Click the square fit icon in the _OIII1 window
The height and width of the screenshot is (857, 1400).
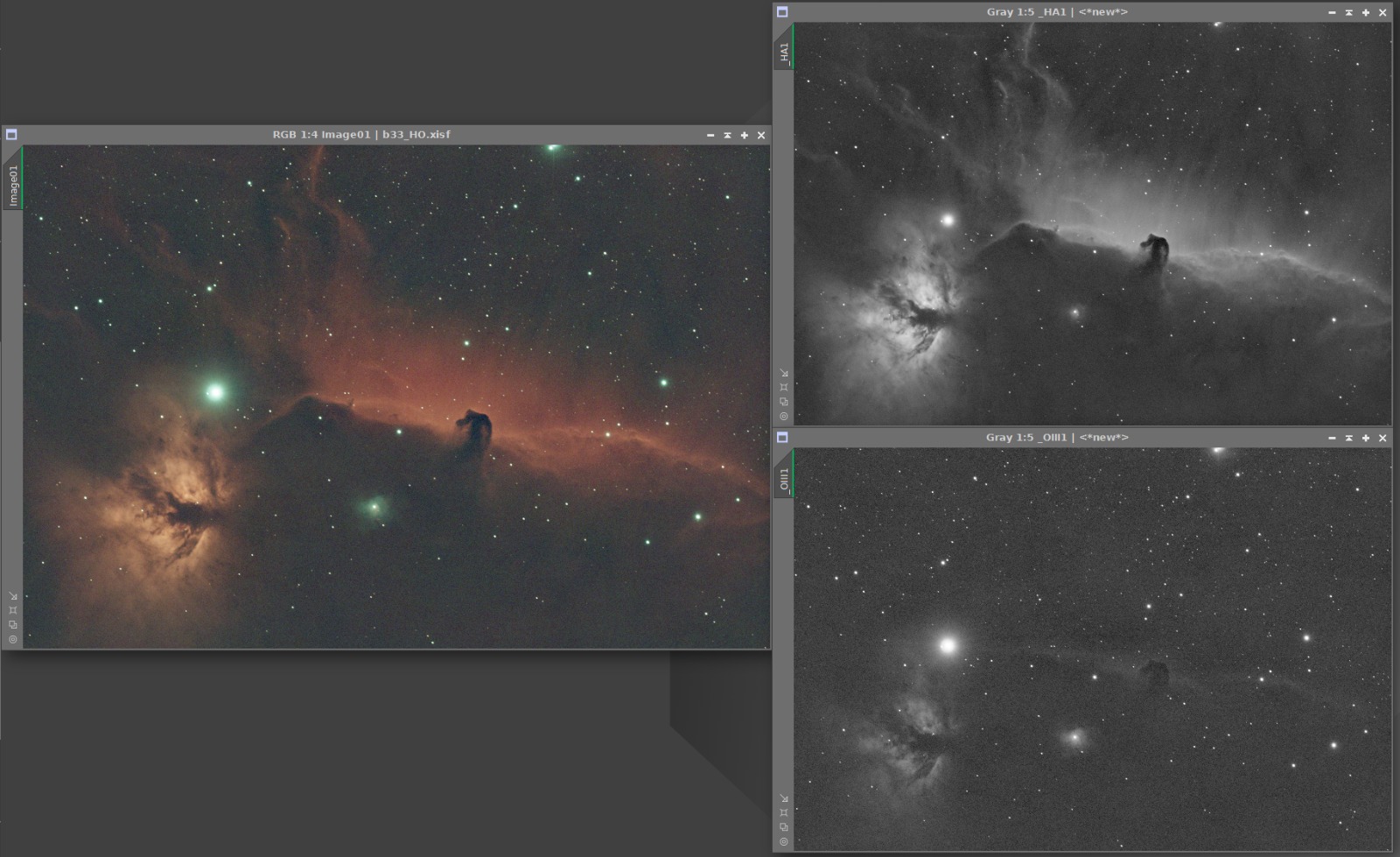pos(784,813)
